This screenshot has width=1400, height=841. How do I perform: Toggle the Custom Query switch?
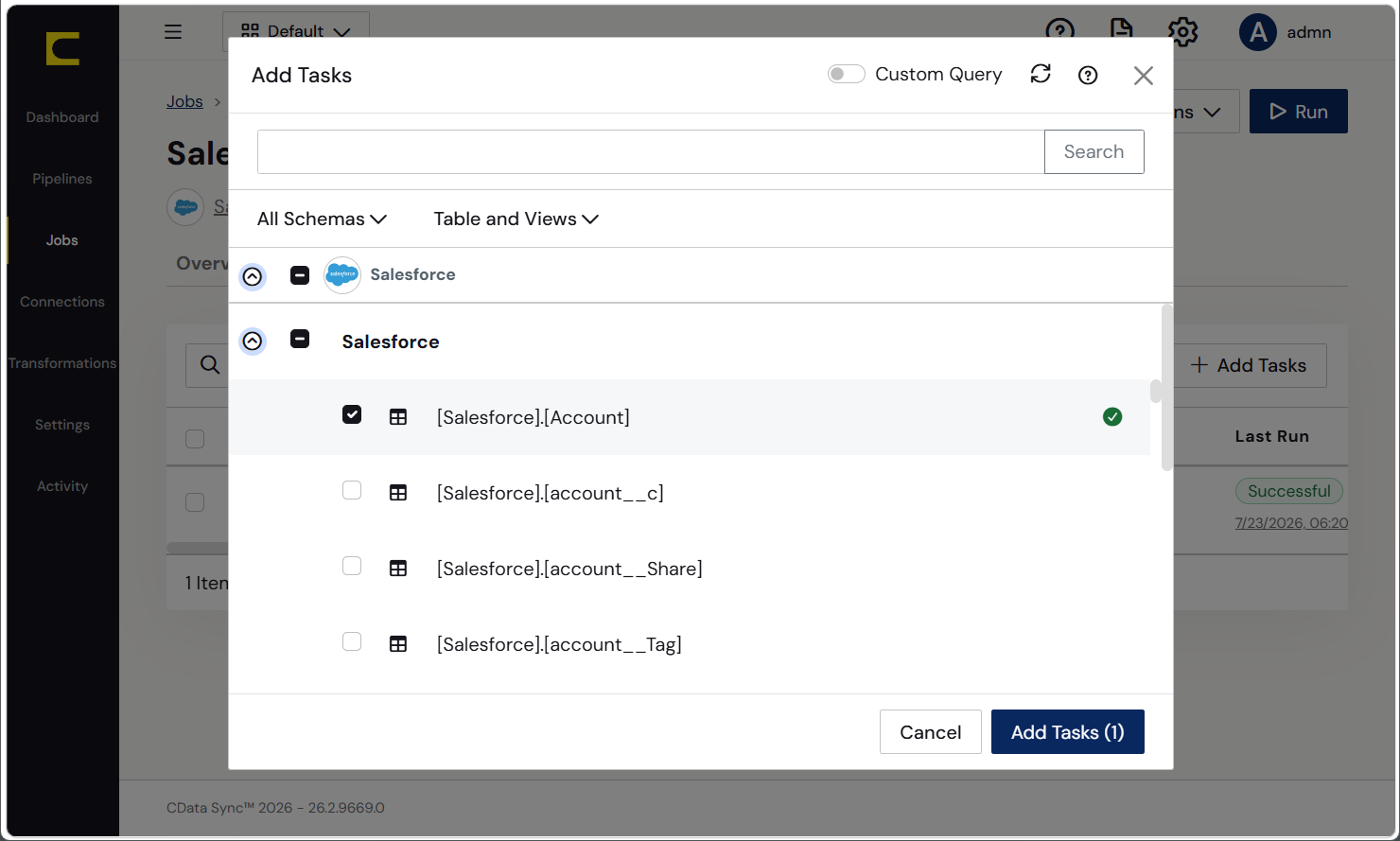846,74
